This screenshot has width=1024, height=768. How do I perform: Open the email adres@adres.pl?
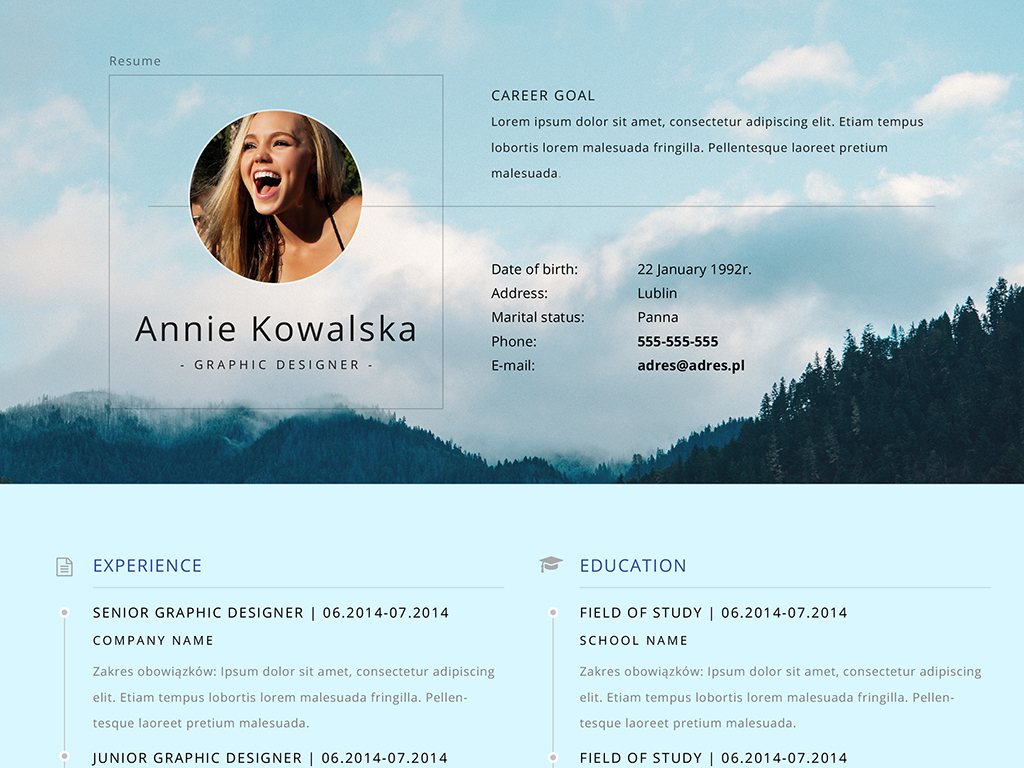[x=691, y=366]
